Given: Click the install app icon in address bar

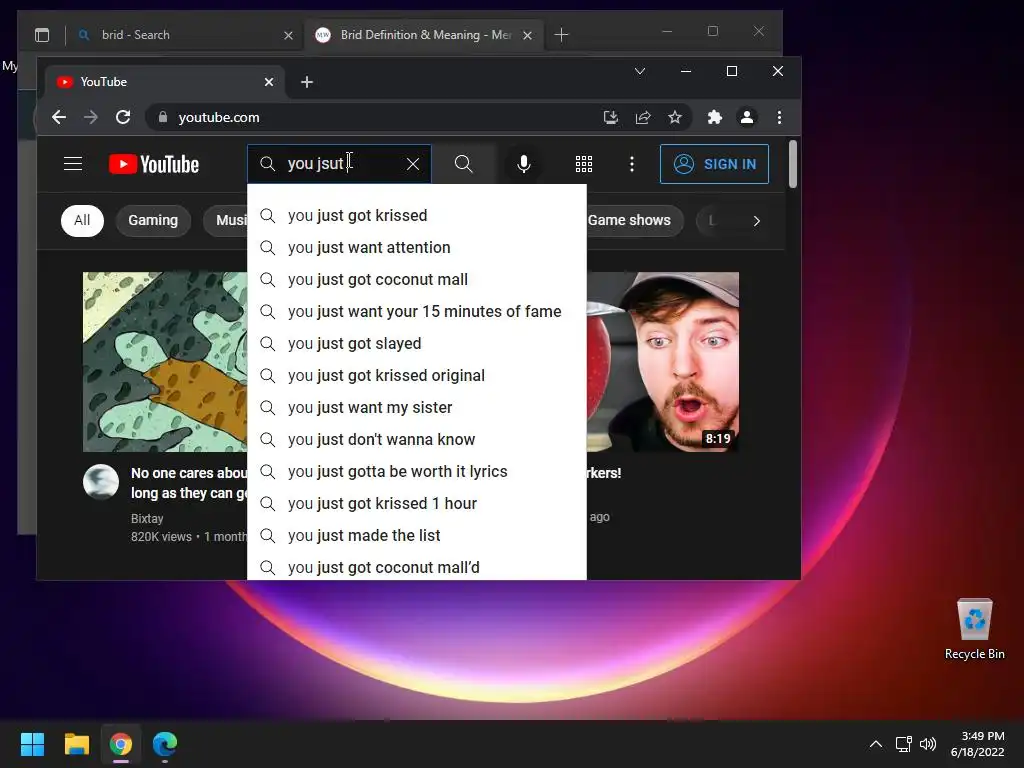Looking at the screenshot, I should (x=611, y=118).
